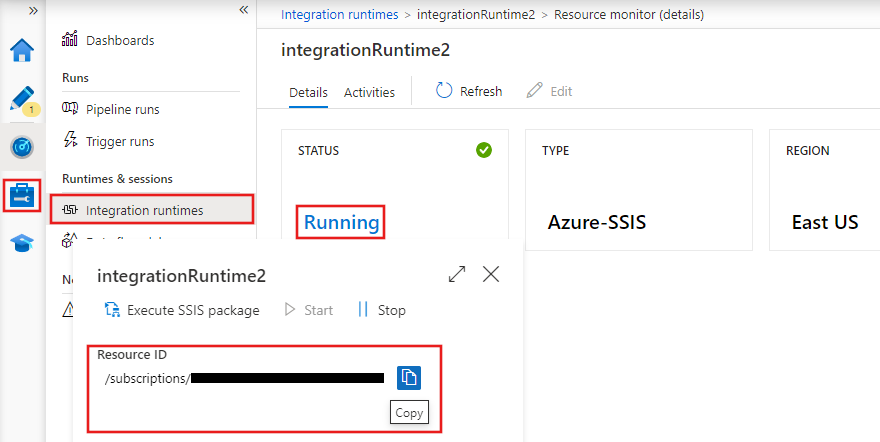This screenshot has width=880, height=442.
Task: Open Trigger runs in side menu
Action: click(120, 141)
